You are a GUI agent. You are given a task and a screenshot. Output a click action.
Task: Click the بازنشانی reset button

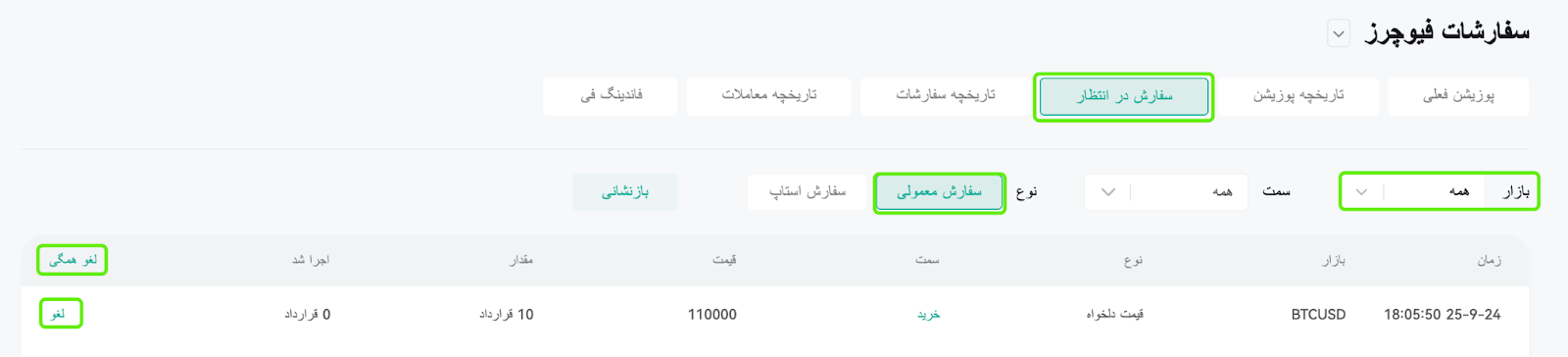point(625,192)
